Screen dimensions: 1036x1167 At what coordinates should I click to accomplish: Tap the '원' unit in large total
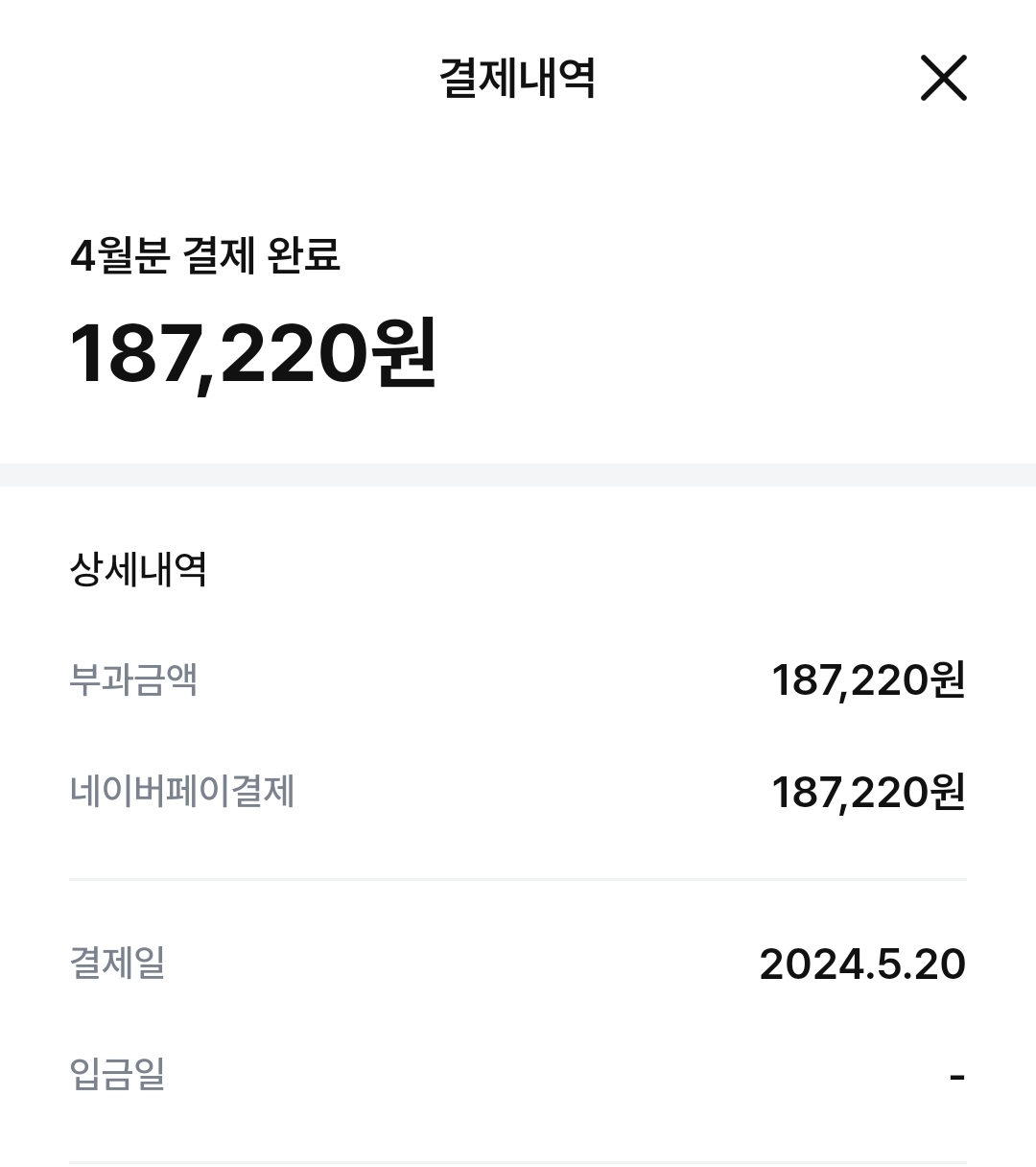405,353
